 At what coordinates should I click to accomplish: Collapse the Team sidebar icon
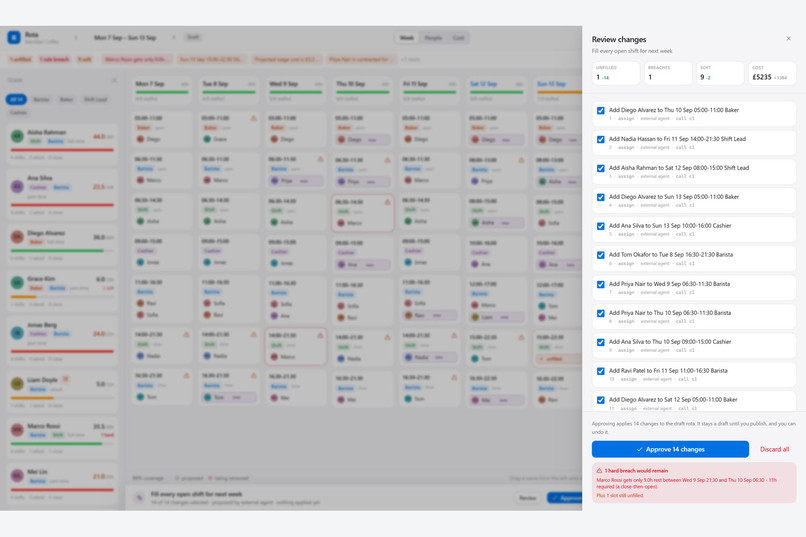[114, 80]
